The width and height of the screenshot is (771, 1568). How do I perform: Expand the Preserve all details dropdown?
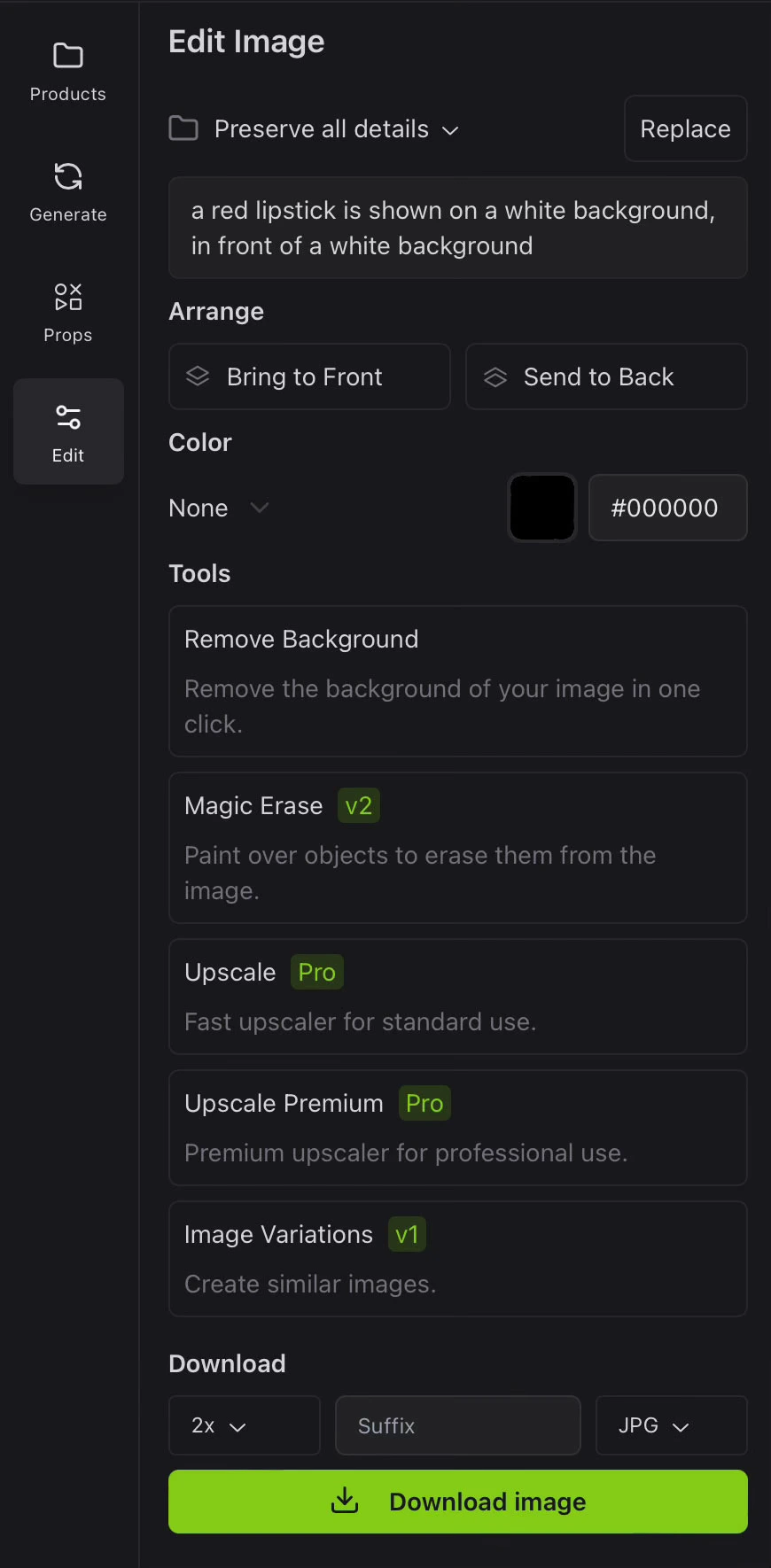pos(337,129)
